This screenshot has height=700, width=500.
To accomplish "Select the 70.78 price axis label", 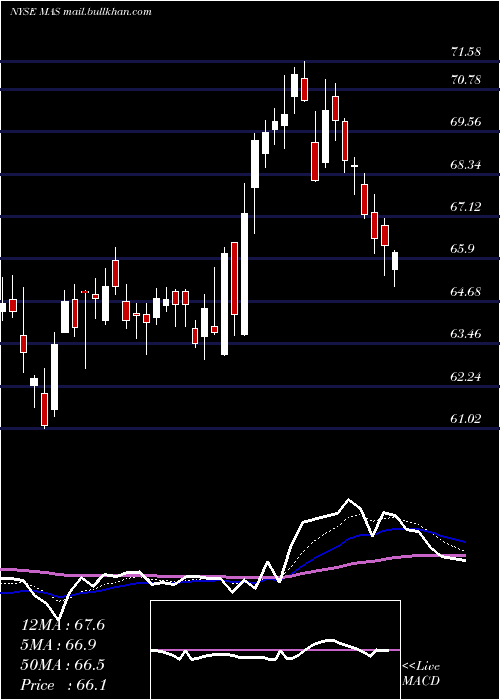I will tap(466, 80).
